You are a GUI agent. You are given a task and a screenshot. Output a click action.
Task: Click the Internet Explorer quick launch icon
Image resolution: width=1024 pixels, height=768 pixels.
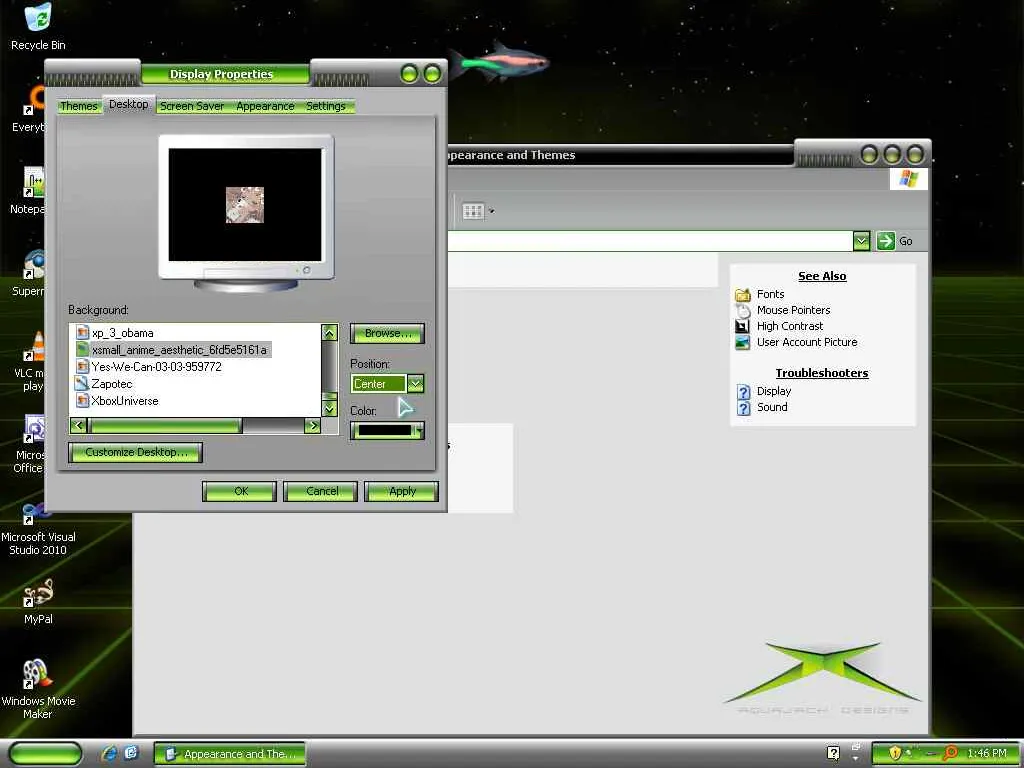[109, 753]
